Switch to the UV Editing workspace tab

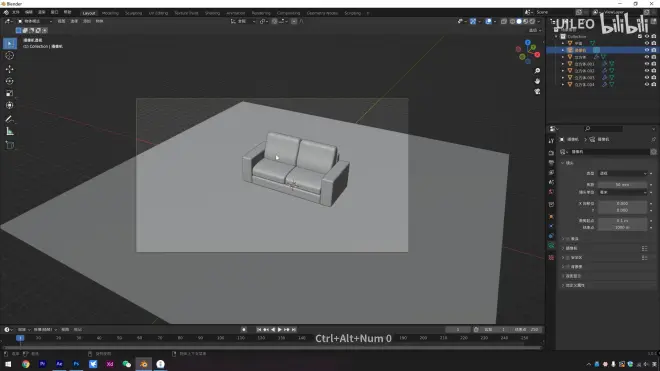(158, 13)
